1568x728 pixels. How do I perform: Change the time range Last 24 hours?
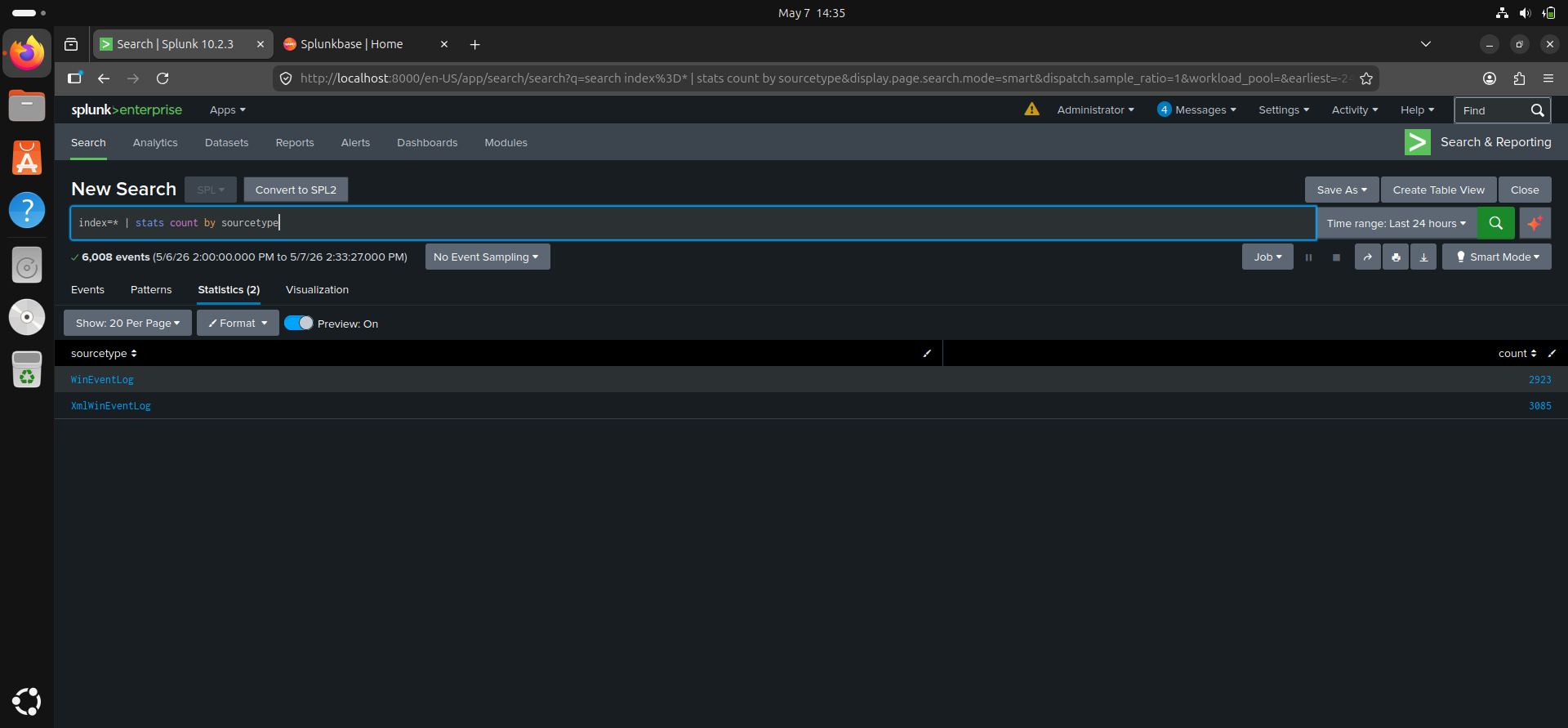[x=1396, y=223]
